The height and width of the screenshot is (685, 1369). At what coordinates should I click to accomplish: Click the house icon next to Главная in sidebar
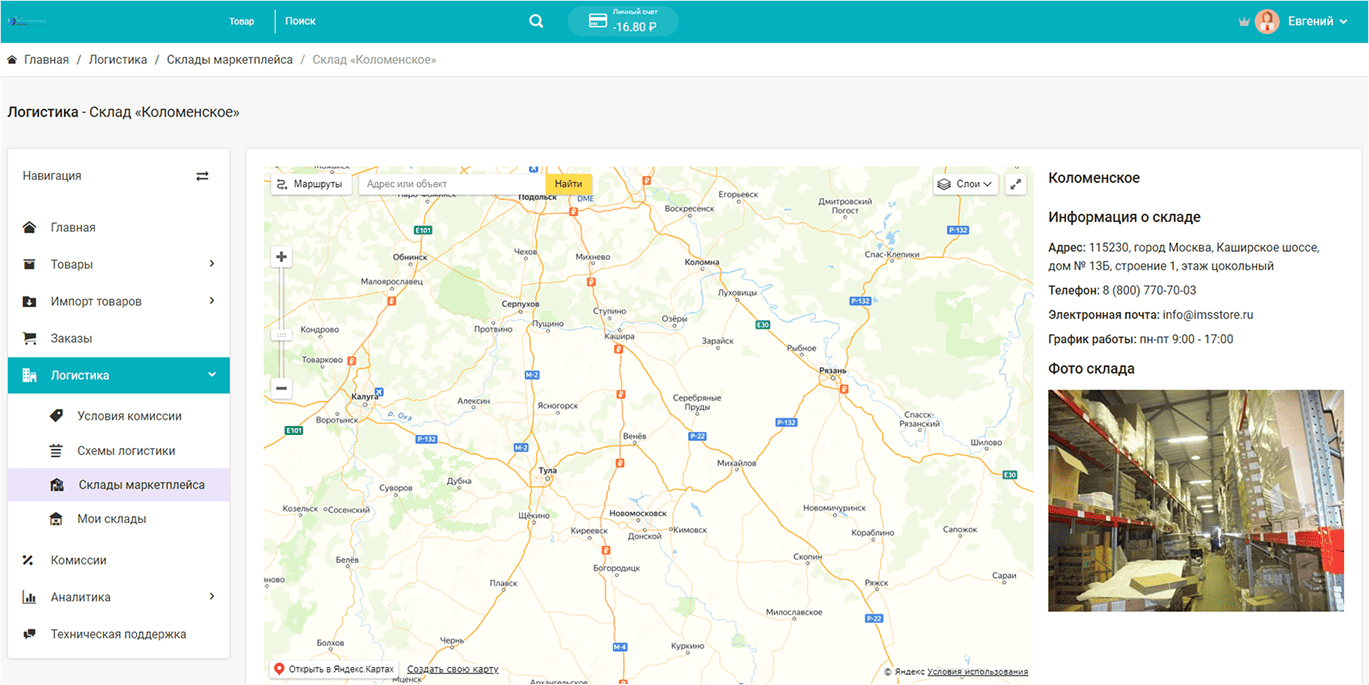pyautogui.click(x=29, y=227)
